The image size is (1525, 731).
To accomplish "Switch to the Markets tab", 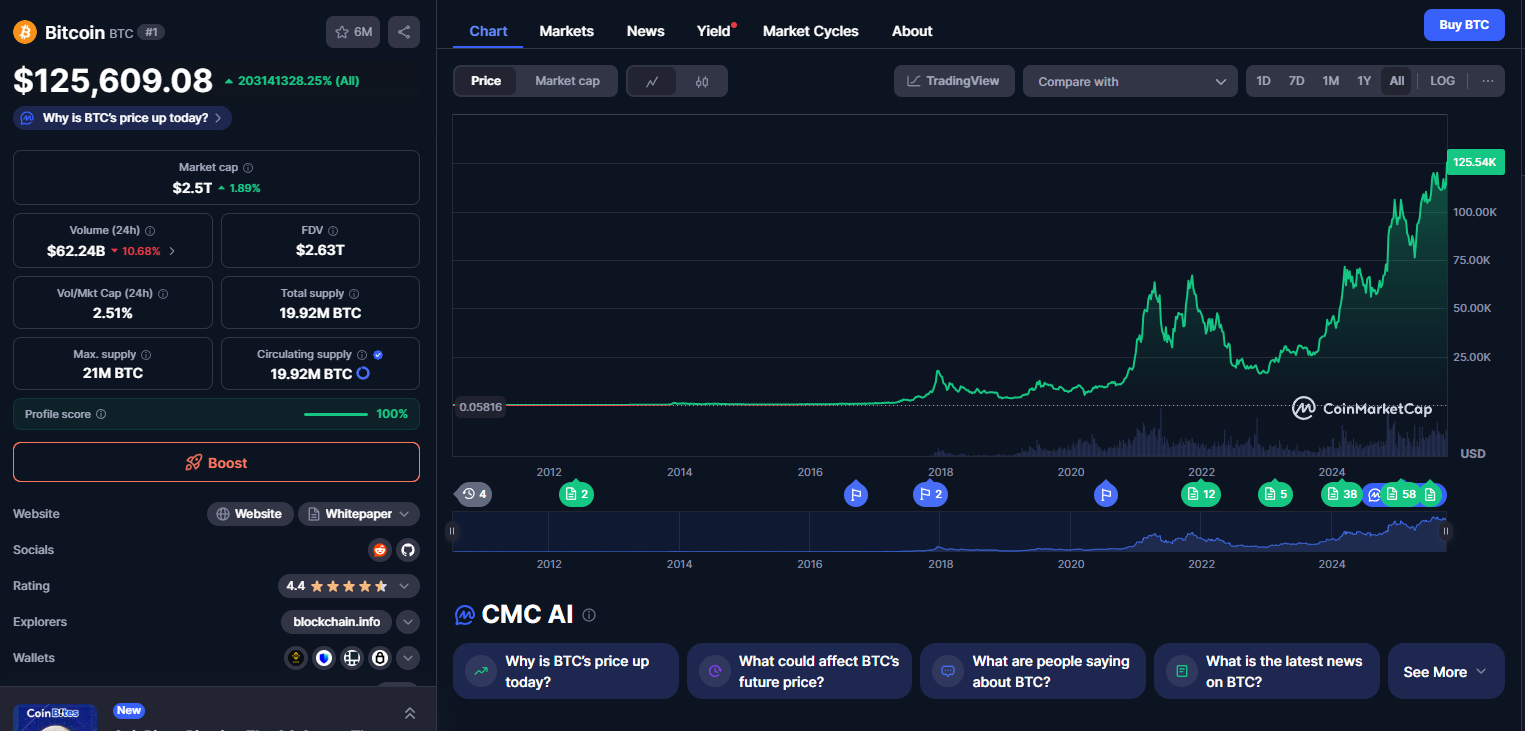I will [566, 31].
